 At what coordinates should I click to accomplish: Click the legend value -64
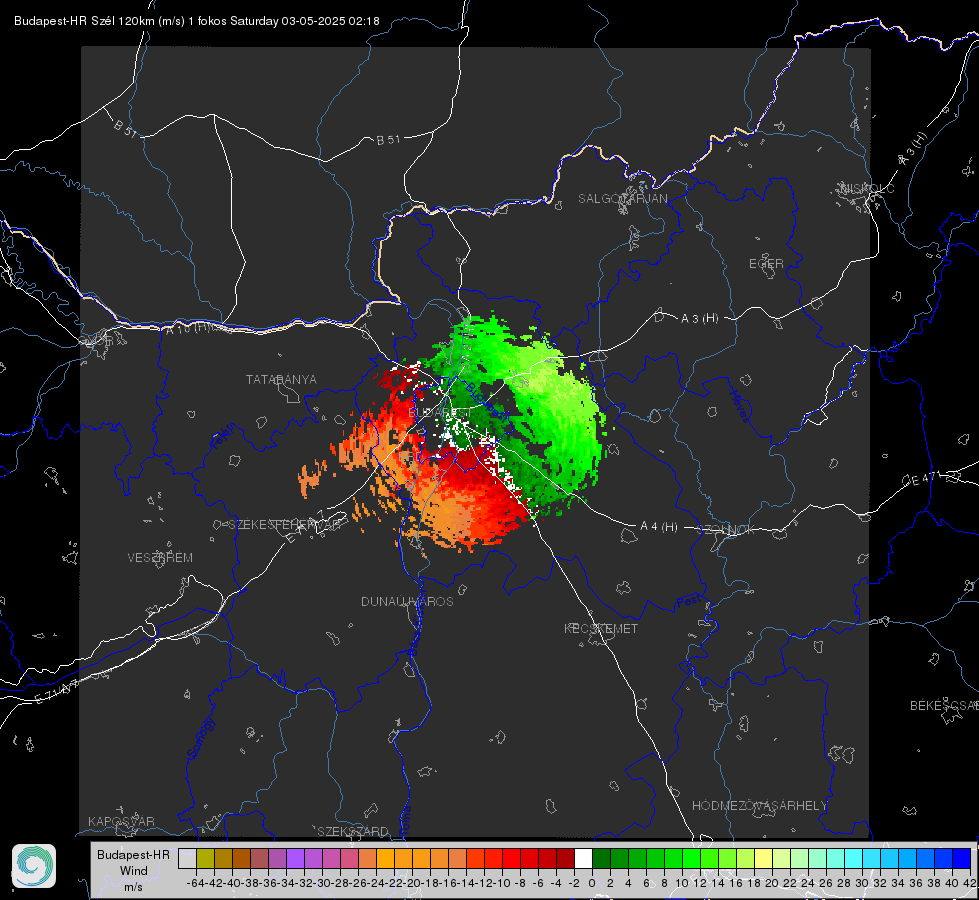196,883
